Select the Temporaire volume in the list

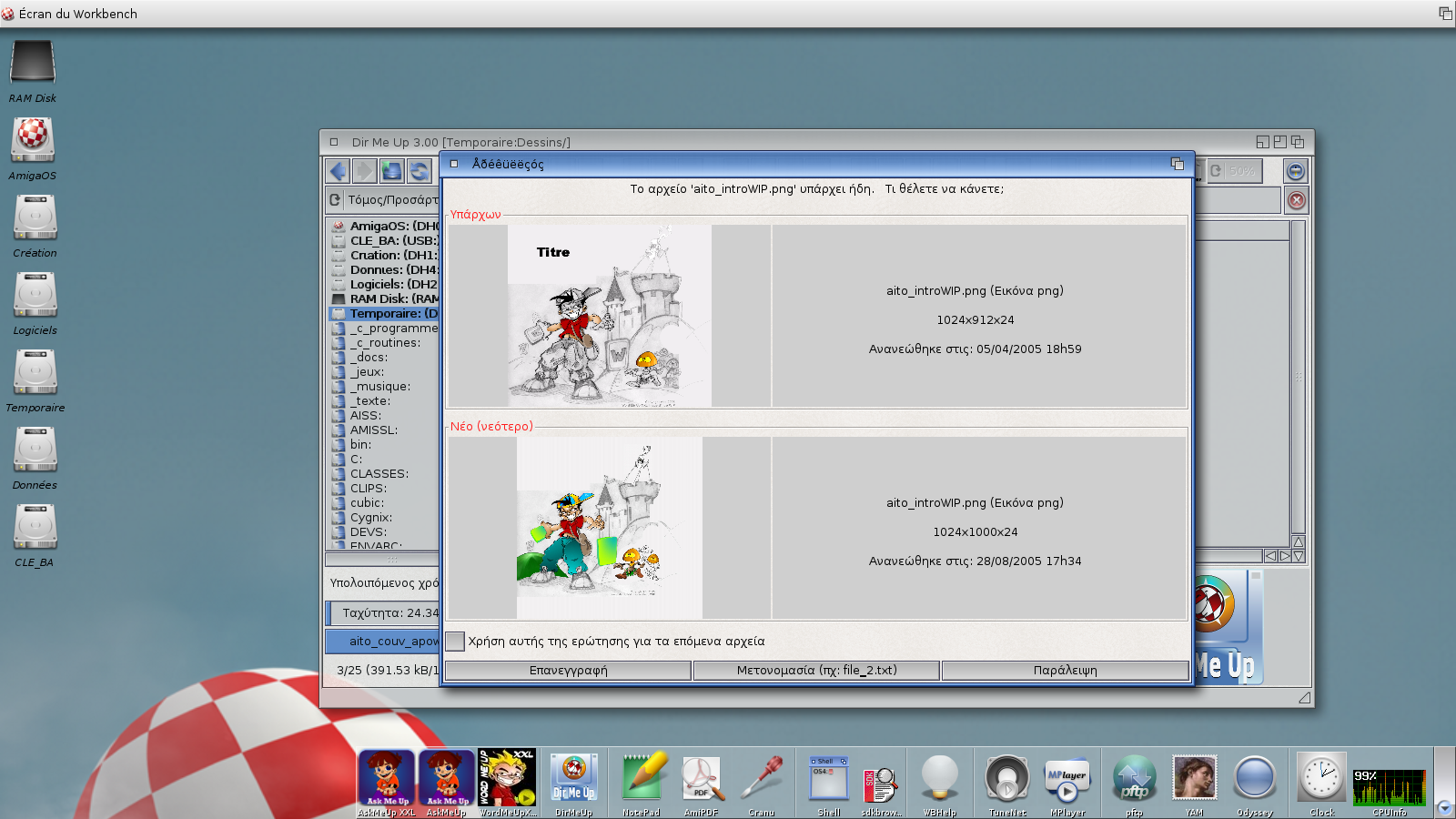point(391,314)
